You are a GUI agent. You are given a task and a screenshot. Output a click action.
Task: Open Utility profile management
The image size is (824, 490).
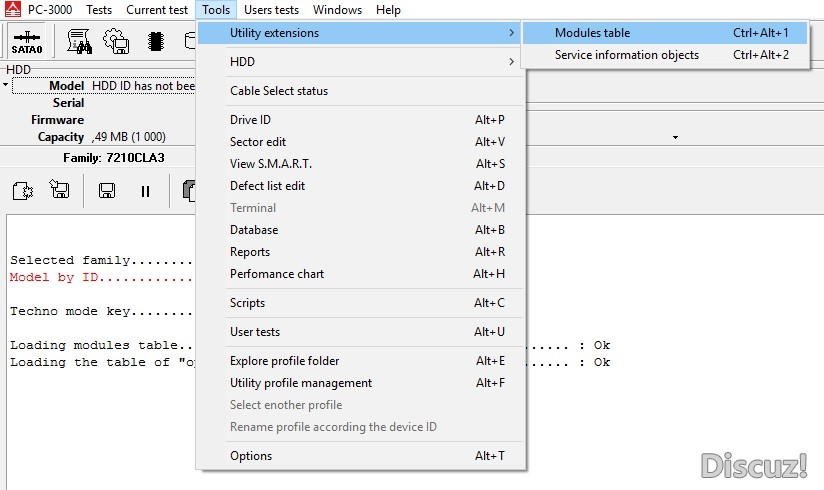(360, 383)
